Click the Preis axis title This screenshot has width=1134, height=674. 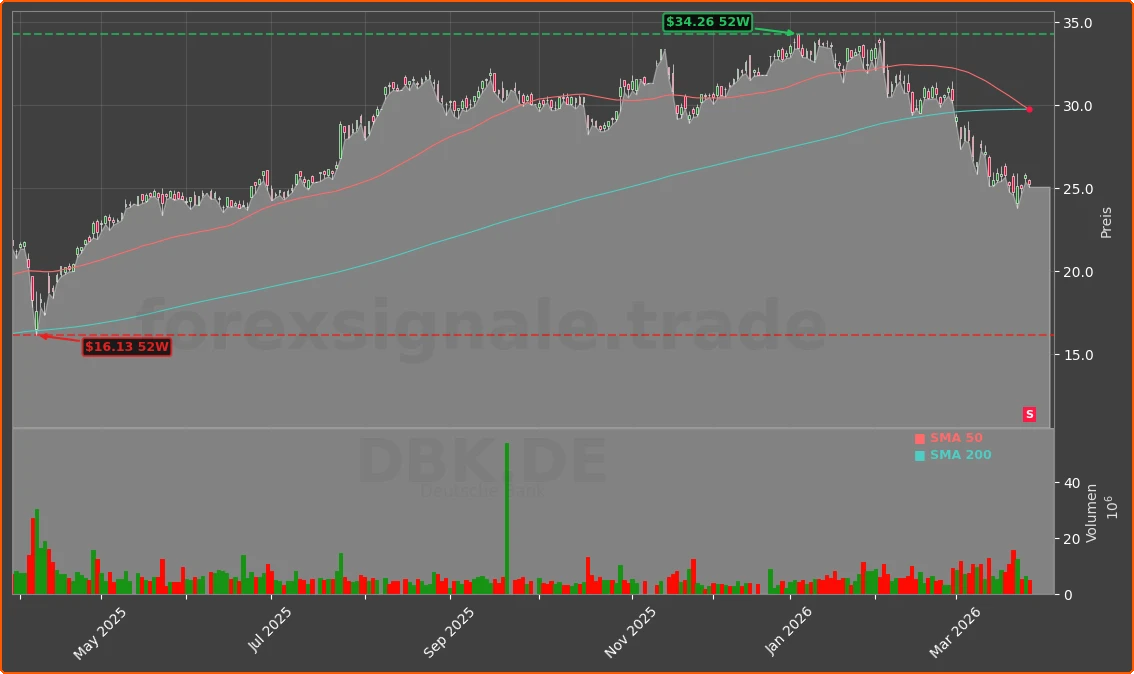1106,223
